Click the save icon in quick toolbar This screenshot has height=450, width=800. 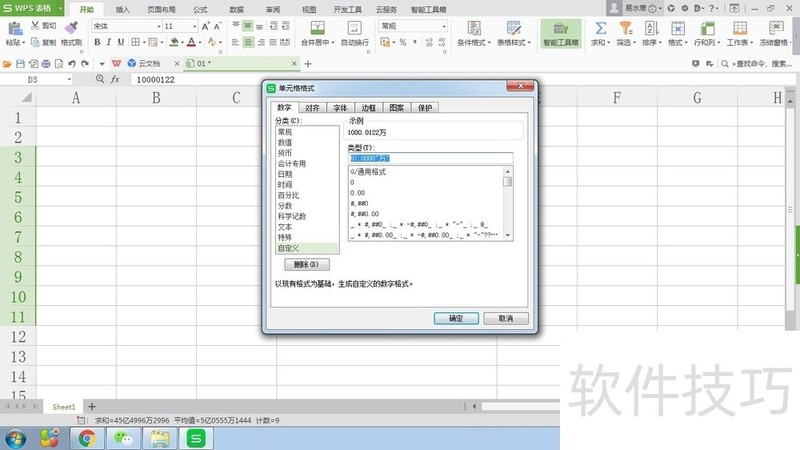20,64
